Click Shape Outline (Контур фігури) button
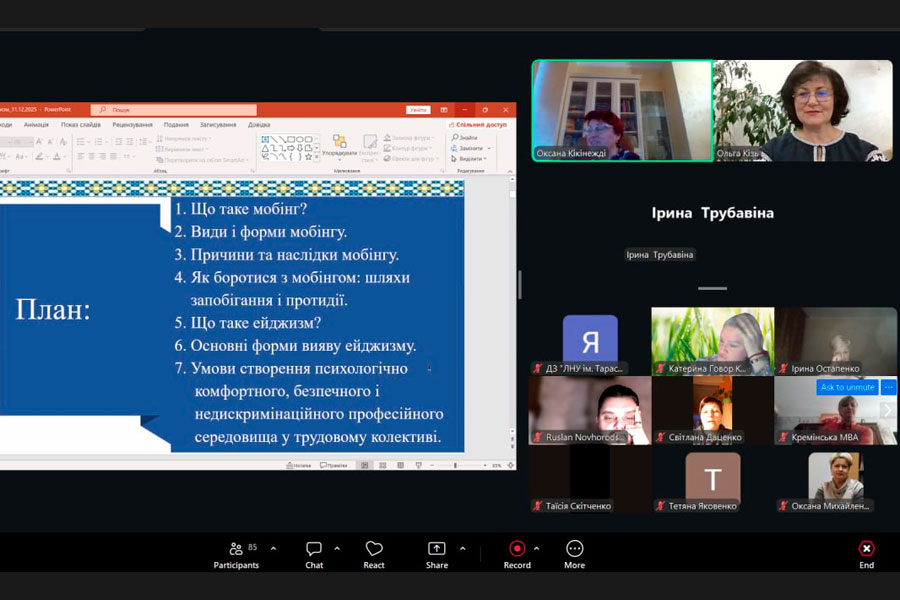The width and height of the screenshot is (900, 600). [x=409, y=148]
